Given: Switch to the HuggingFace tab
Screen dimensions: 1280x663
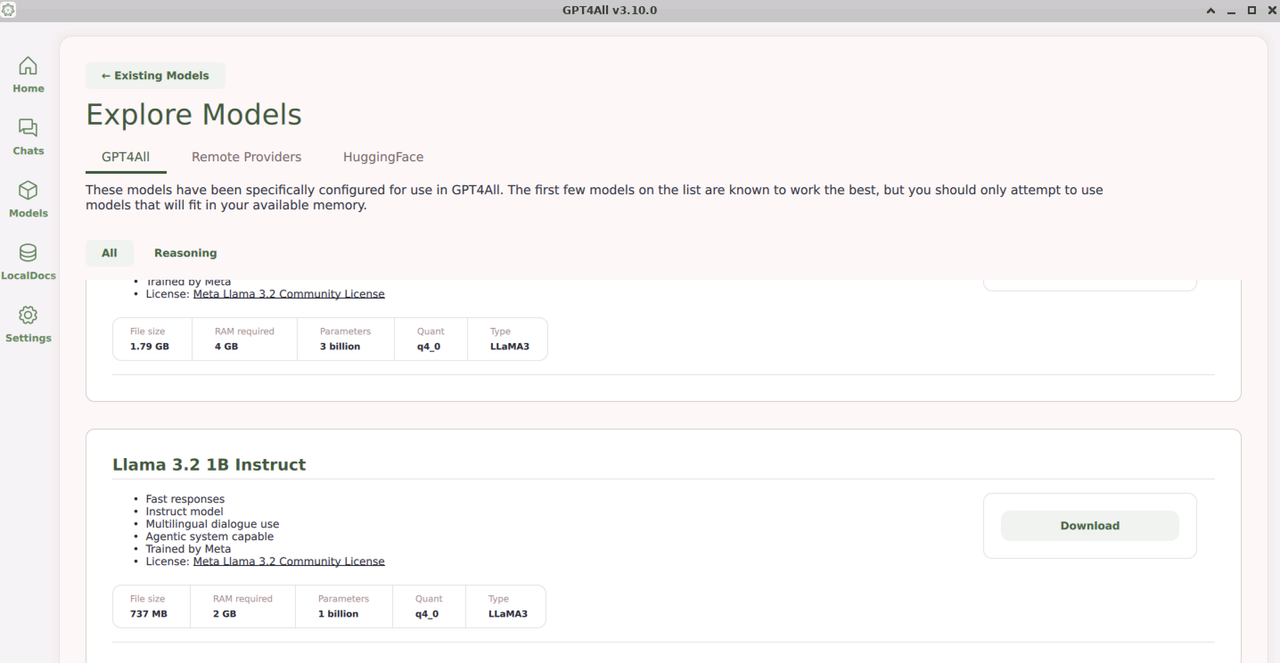Looking at the screenshot, I should (x=383, y=157).
